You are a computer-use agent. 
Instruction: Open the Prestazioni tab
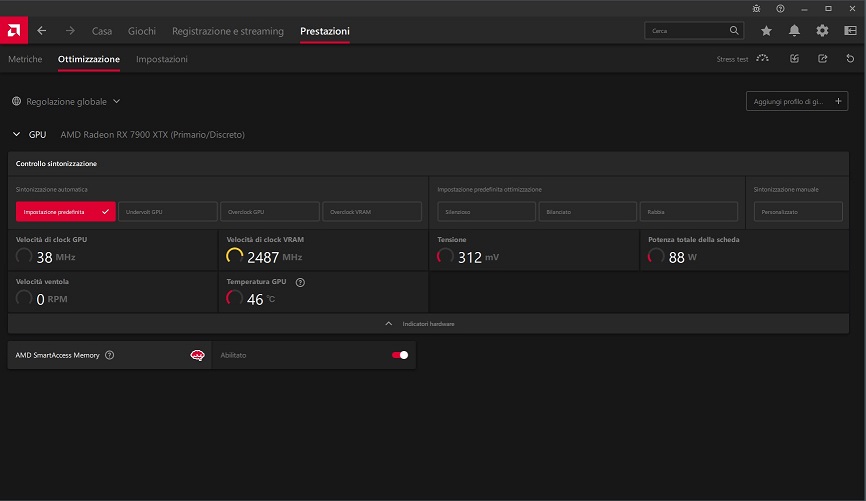click(x=325, y=31)
